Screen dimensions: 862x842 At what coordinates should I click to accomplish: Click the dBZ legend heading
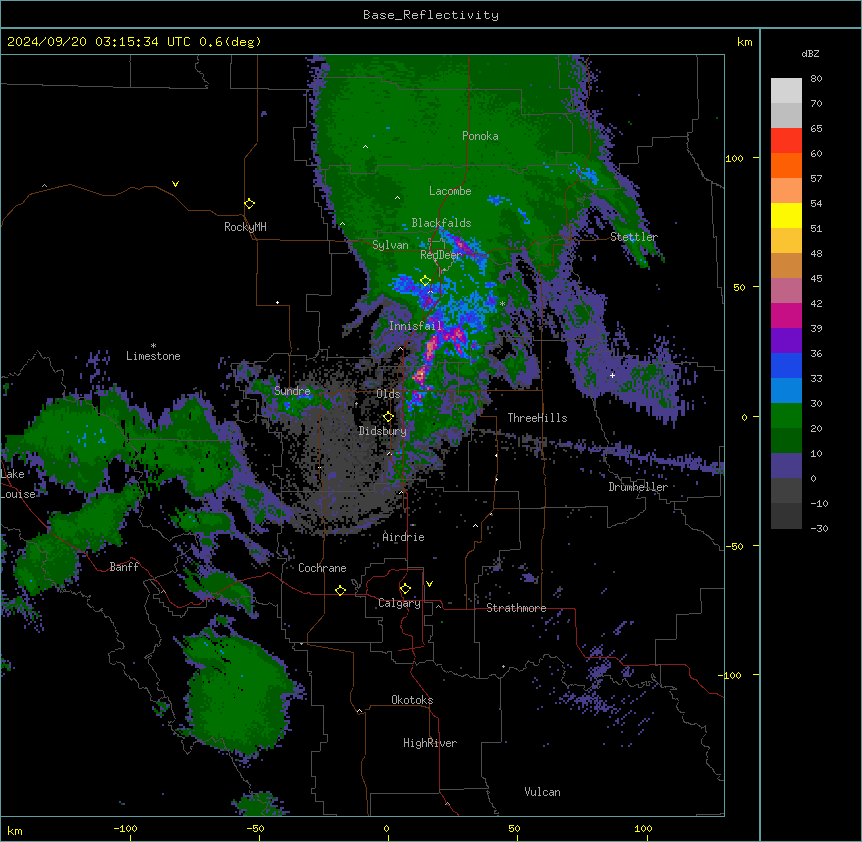(x=810, y=54)
